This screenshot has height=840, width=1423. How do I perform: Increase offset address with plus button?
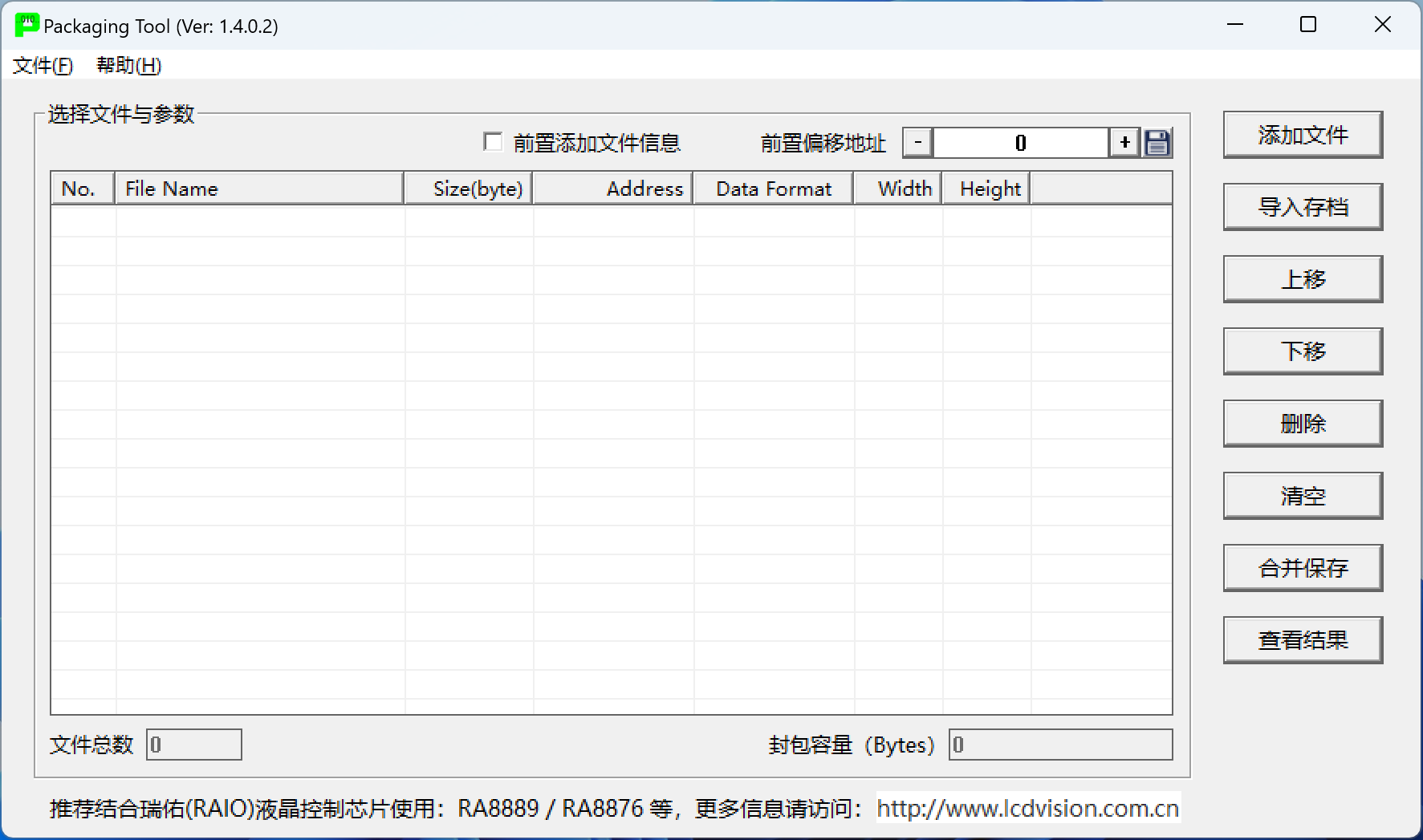(x=1124, y=143)
